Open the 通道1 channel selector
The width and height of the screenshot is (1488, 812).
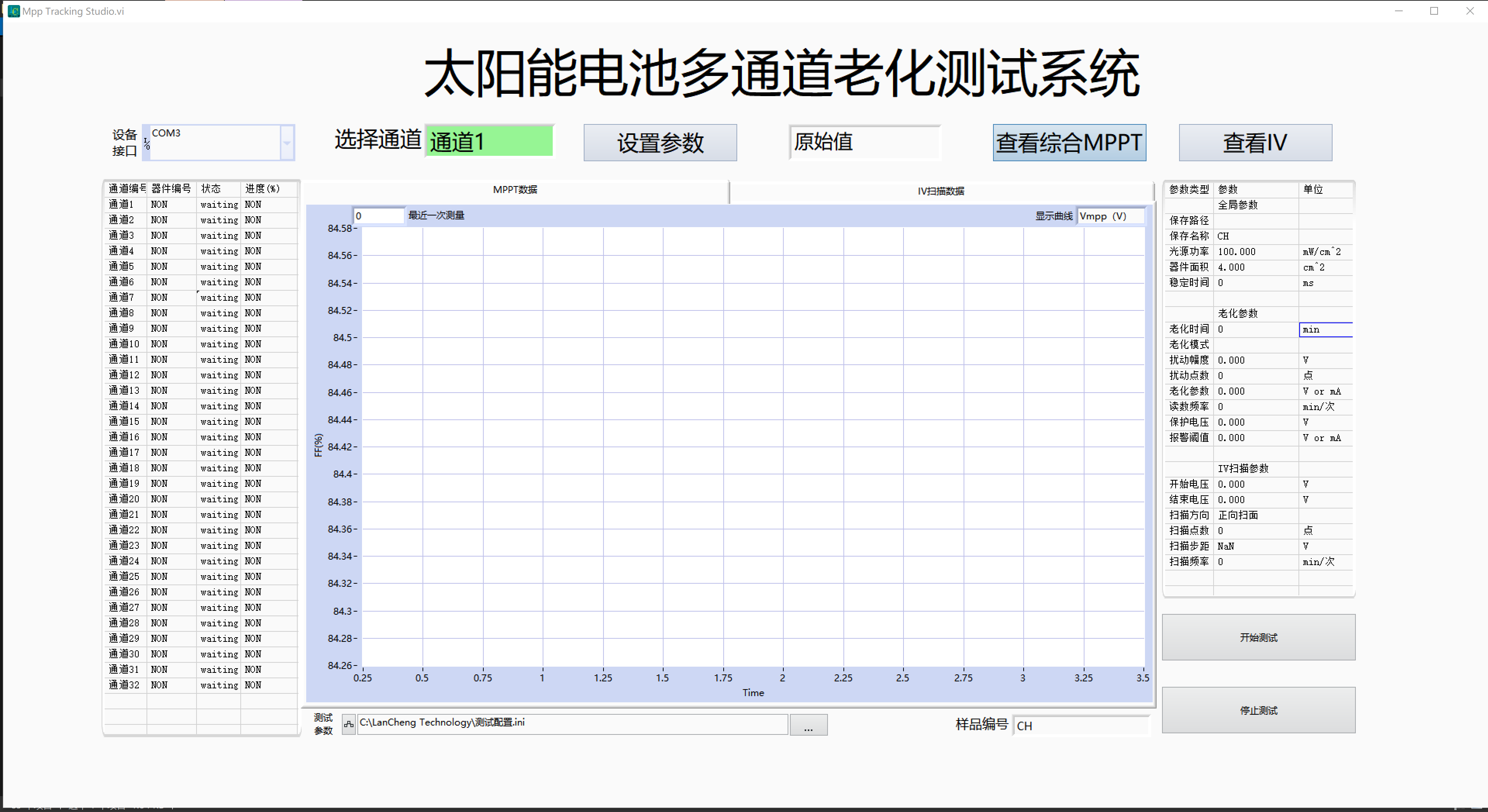click(489, 141)
